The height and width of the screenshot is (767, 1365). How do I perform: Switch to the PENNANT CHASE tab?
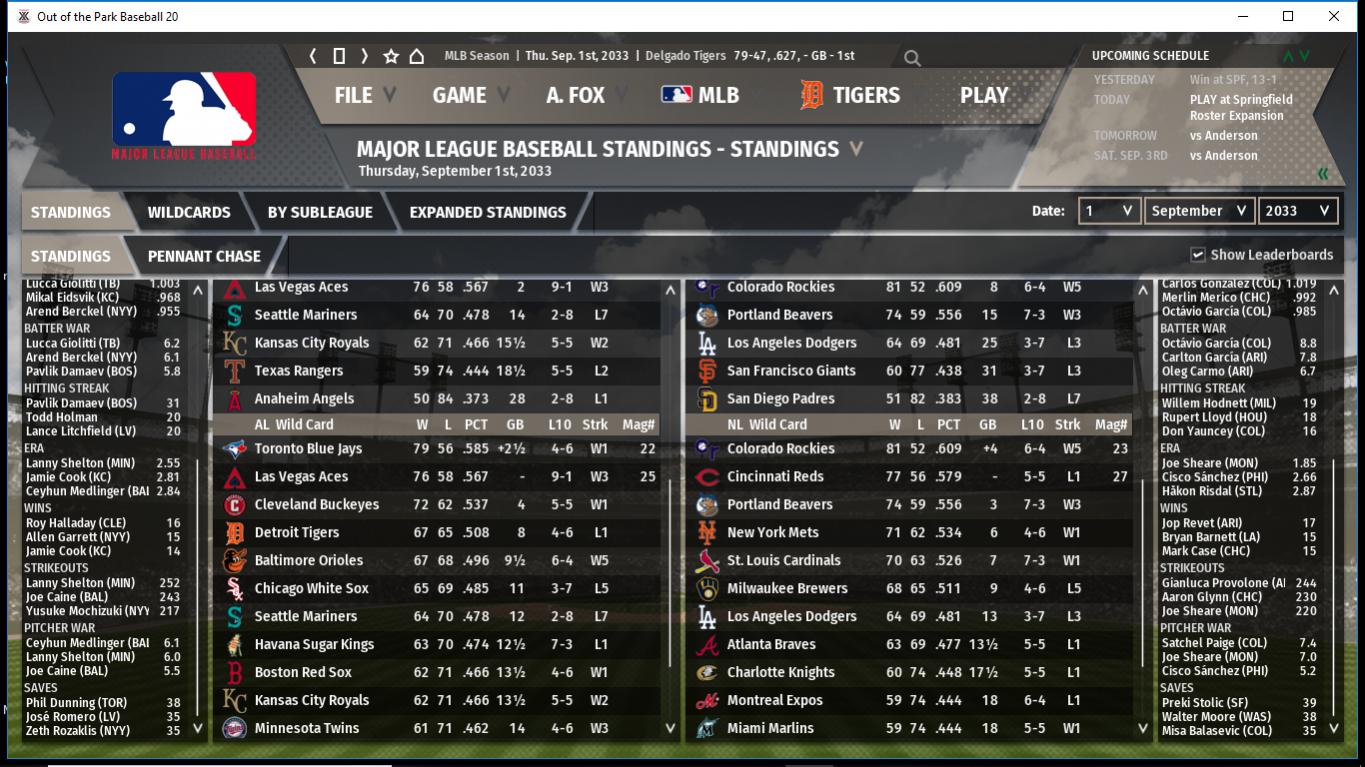204,256
